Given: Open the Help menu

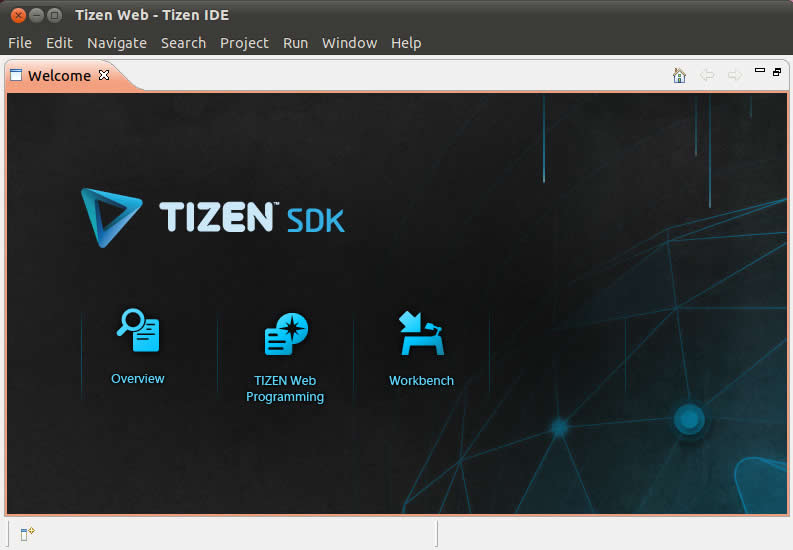Looking at the screenshot, I should (x=406, y=43).
